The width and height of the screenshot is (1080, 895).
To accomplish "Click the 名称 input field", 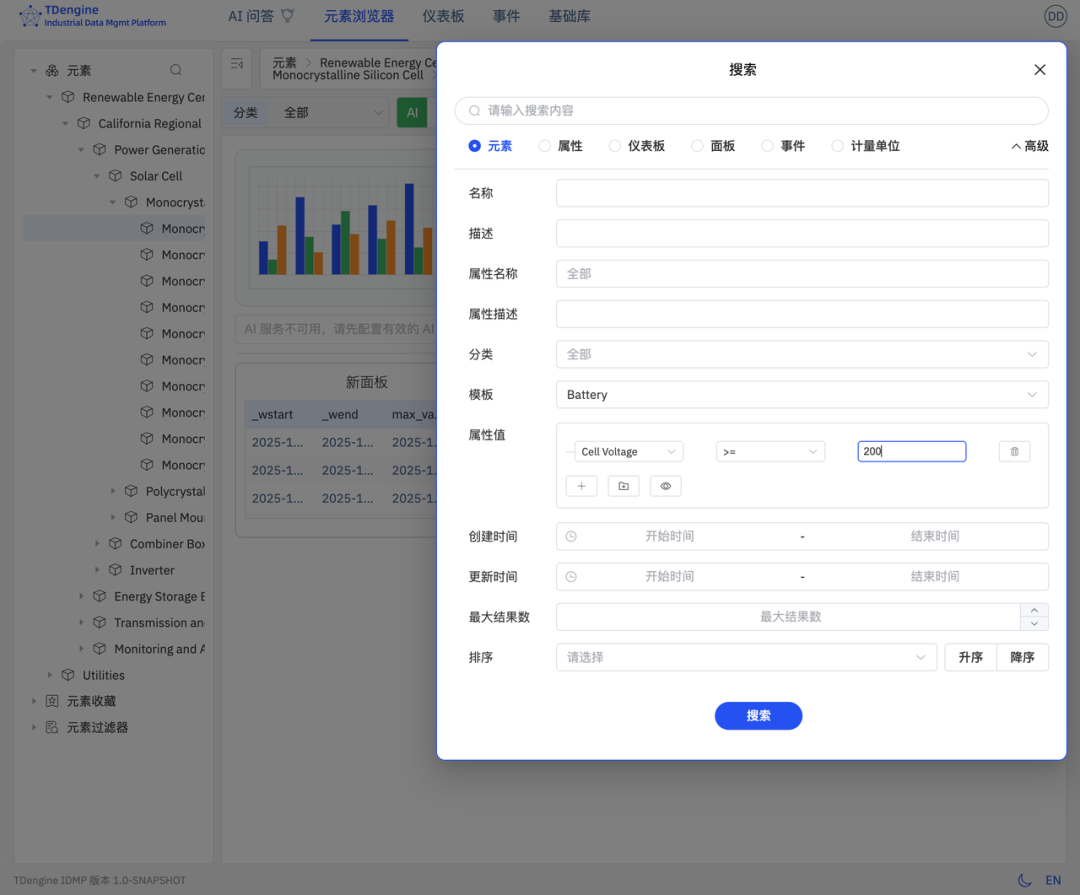I will click(x=802, y=193).
